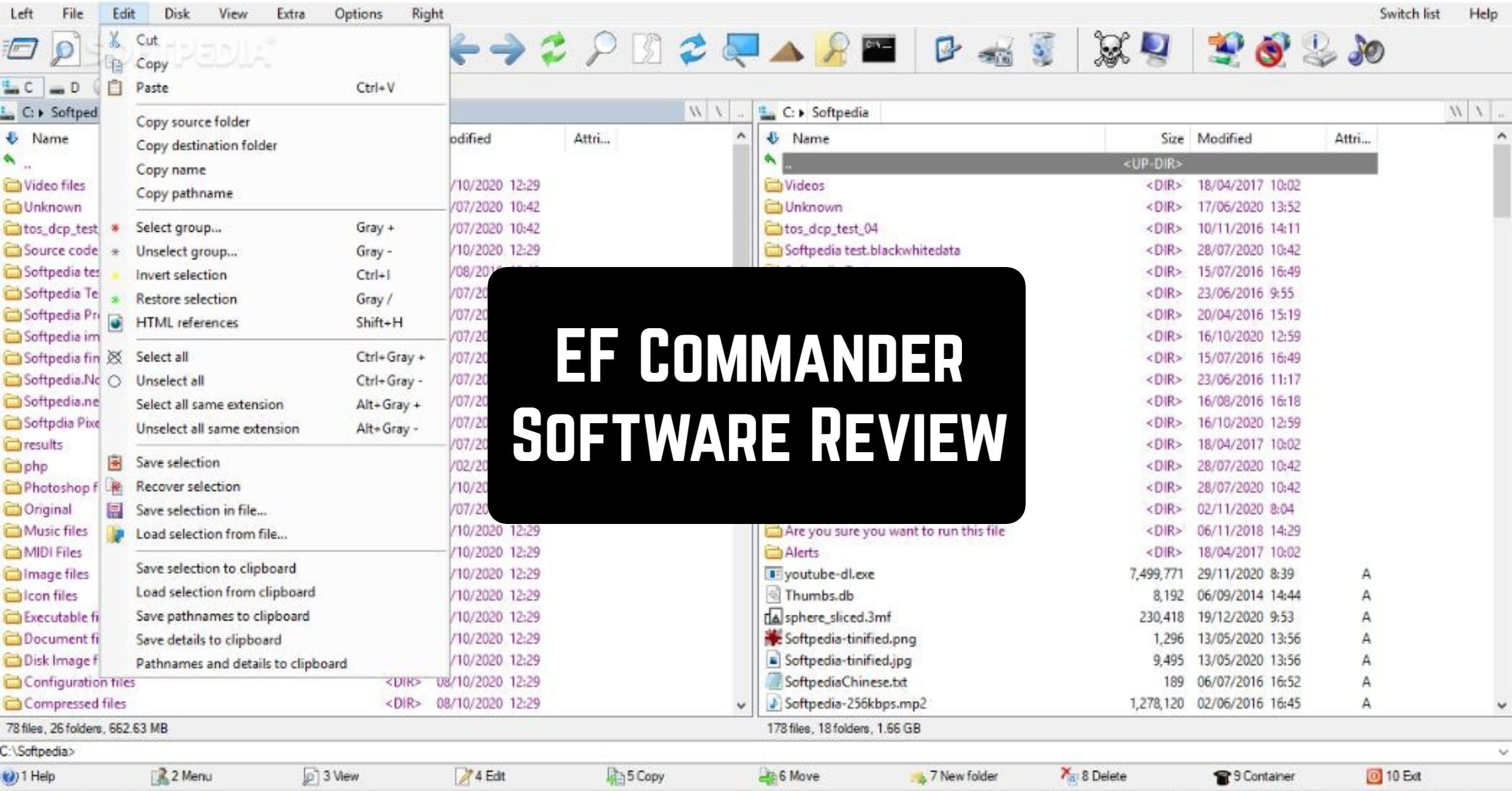
Task: Click the blue forward arrow toolbar icon
Action: (508, 50)
